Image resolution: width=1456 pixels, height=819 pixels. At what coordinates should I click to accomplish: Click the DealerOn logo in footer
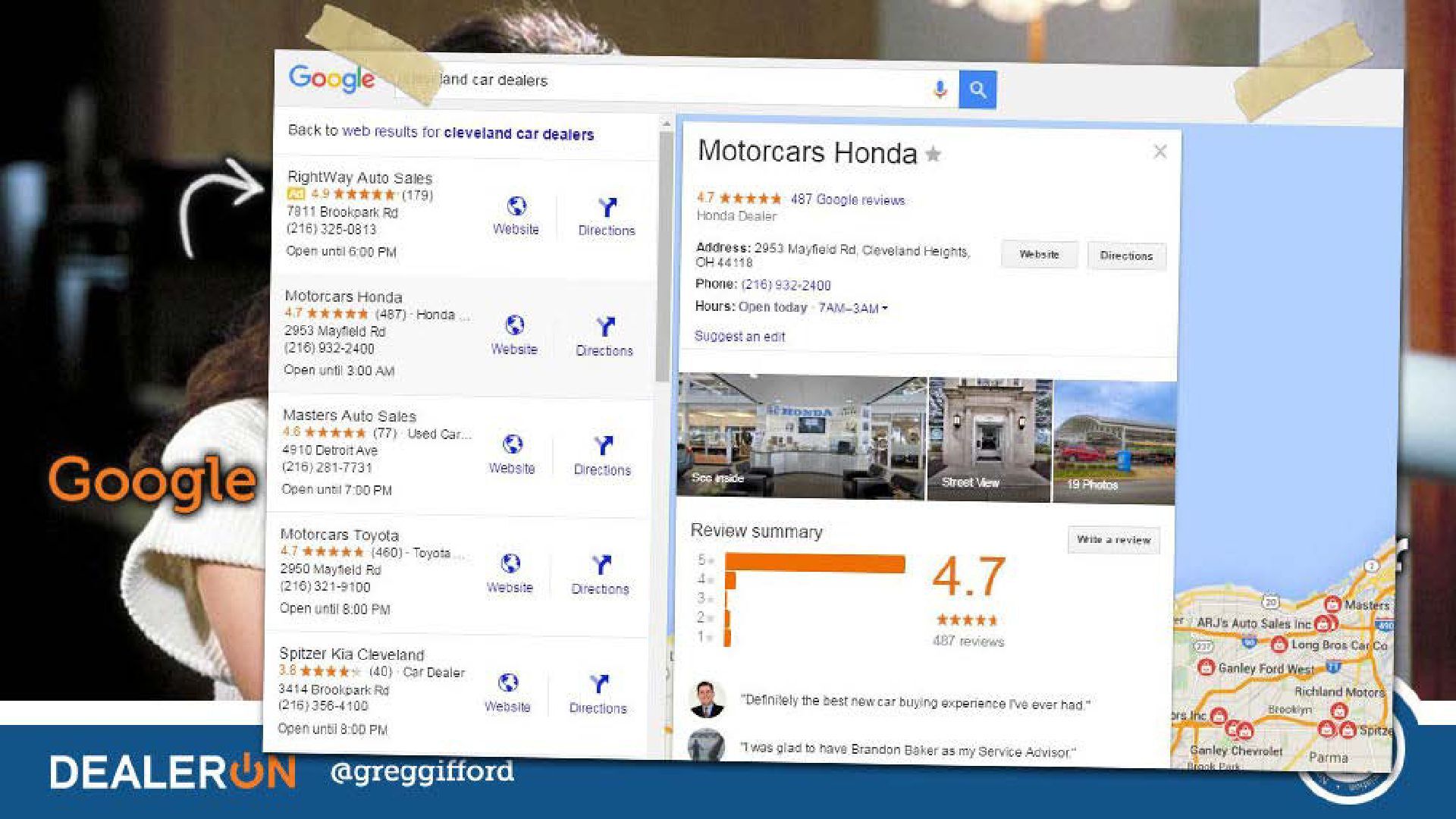pyautogui.click(x=173, y=772)
